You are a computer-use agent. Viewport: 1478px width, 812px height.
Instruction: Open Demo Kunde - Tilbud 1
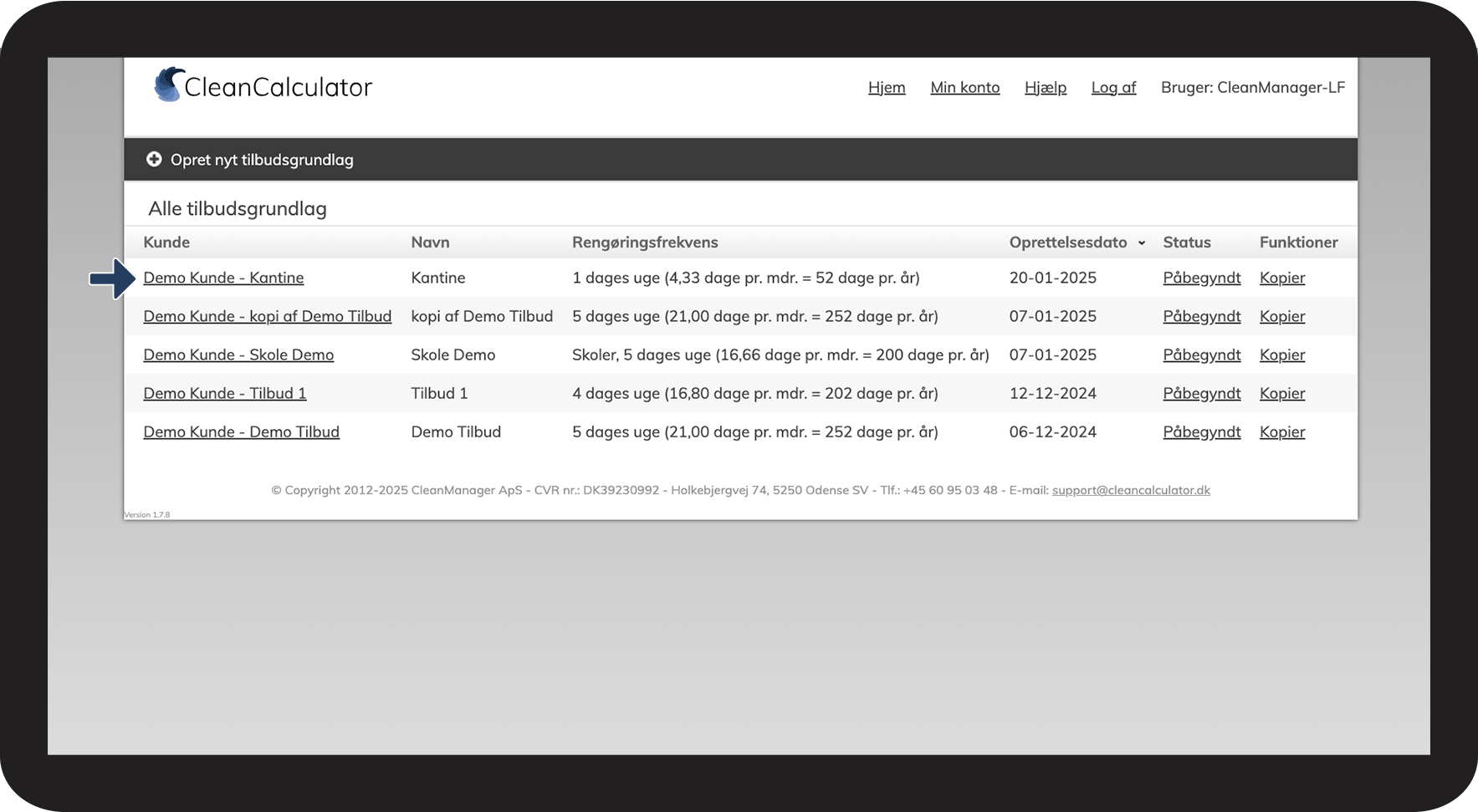coord(225,393)
